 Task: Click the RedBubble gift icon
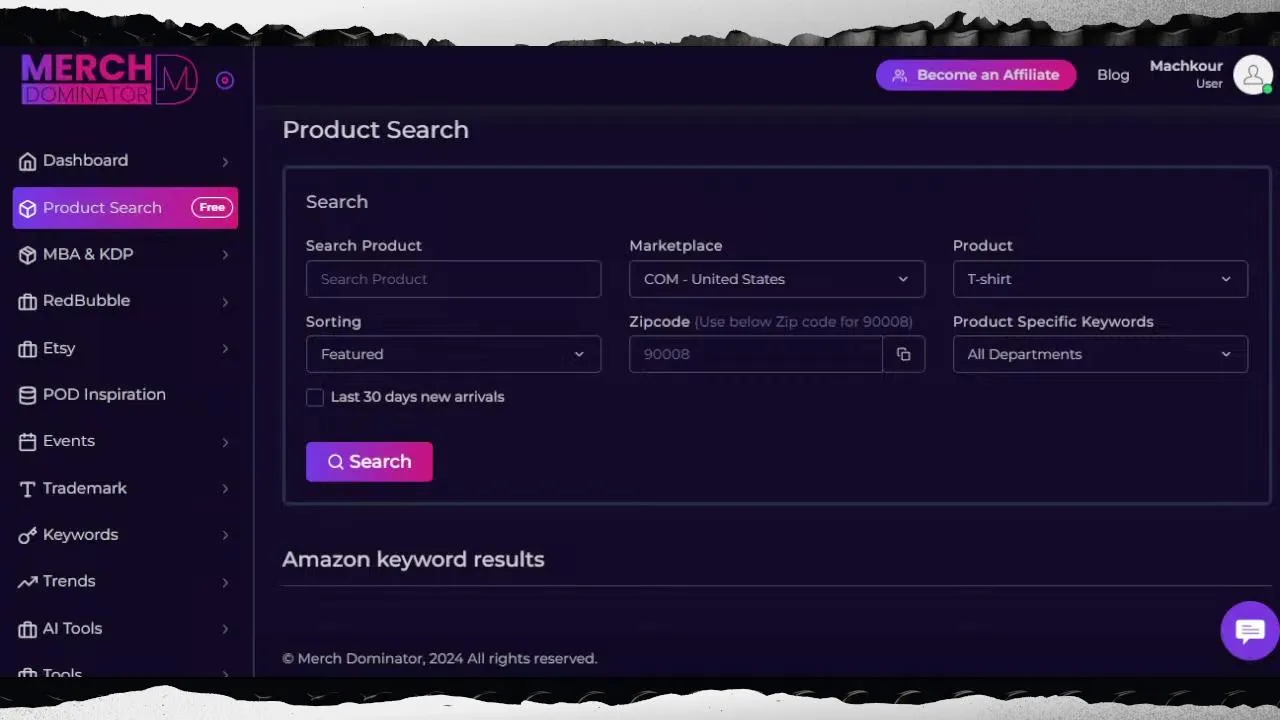[x=27, y=301]
